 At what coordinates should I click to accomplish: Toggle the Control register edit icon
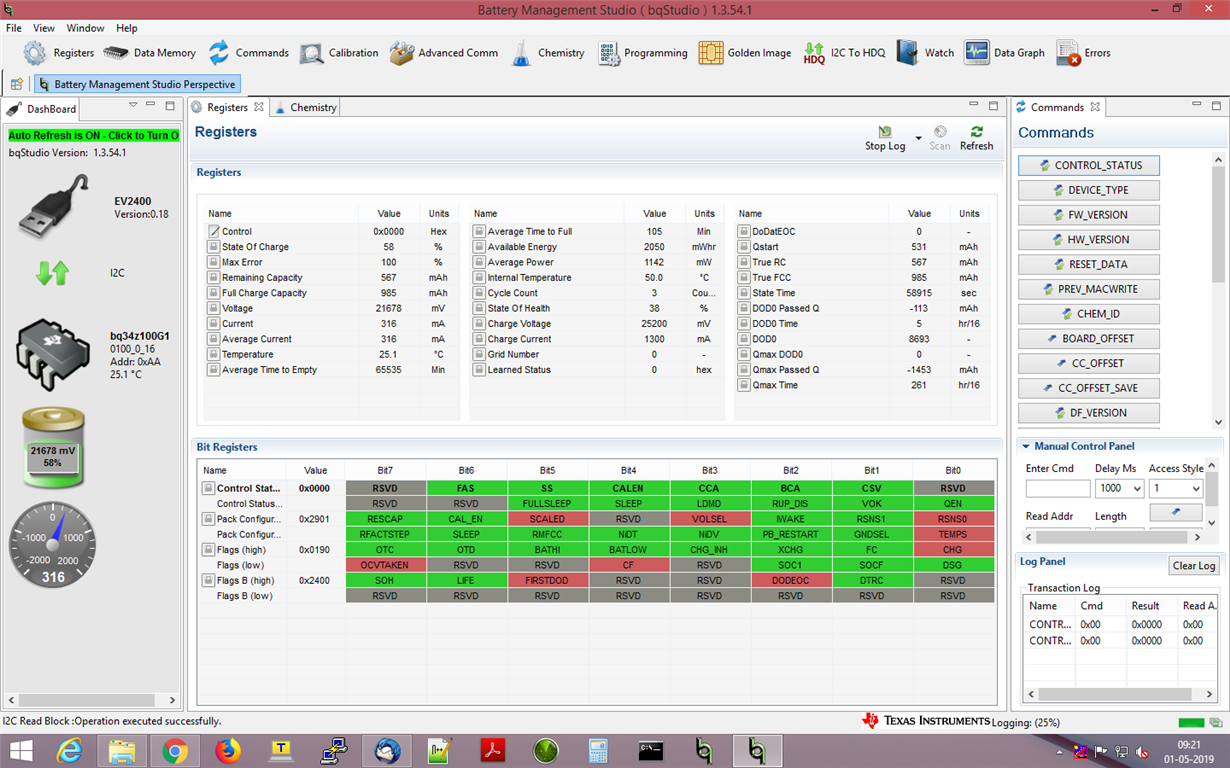[213, 231]
